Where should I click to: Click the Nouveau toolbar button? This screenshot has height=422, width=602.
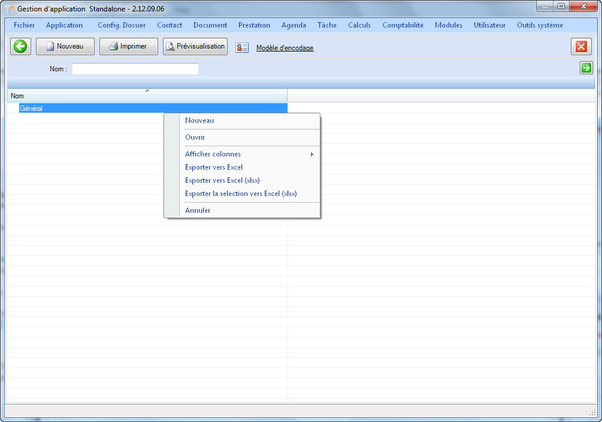(x=65, y=46)
